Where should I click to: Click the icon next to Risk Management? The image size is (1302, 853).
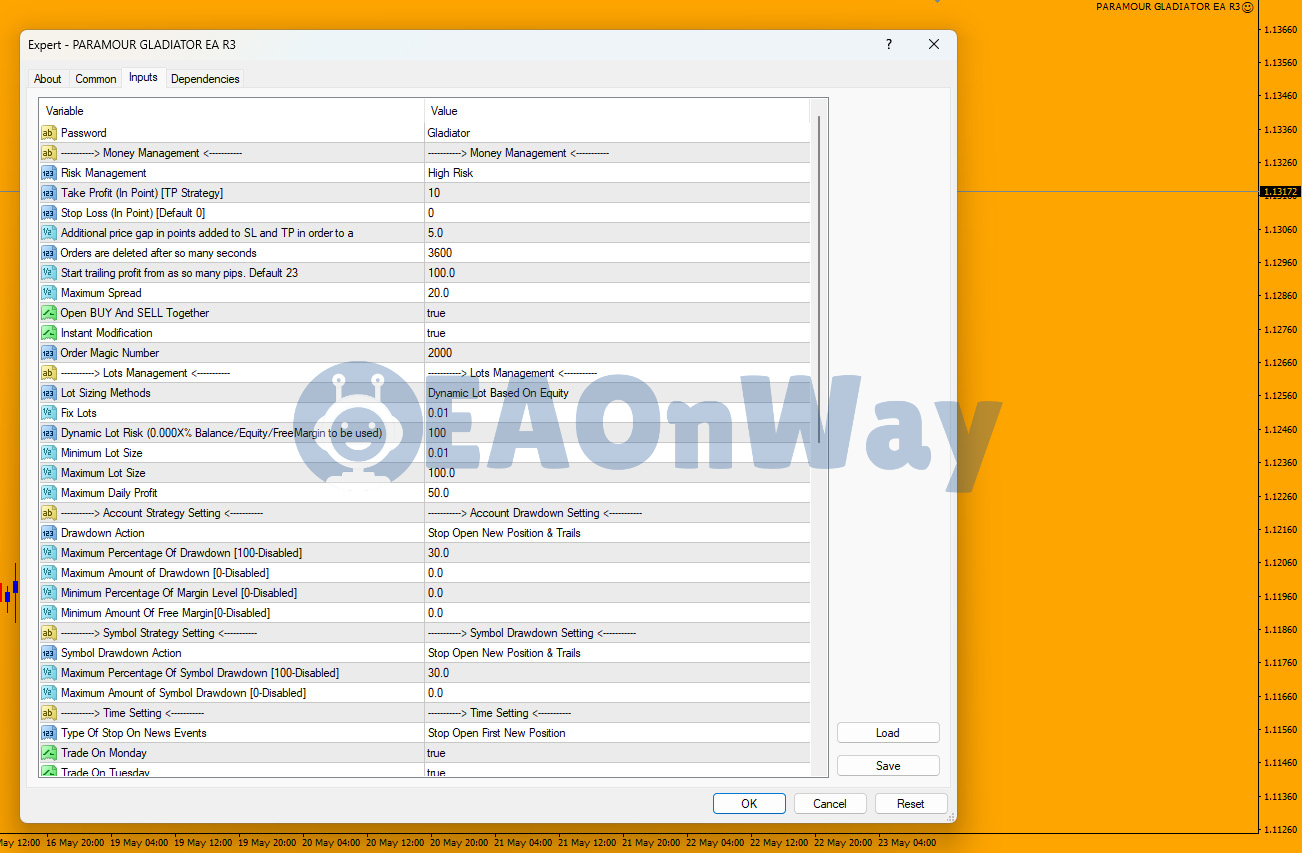coord(48,173)
